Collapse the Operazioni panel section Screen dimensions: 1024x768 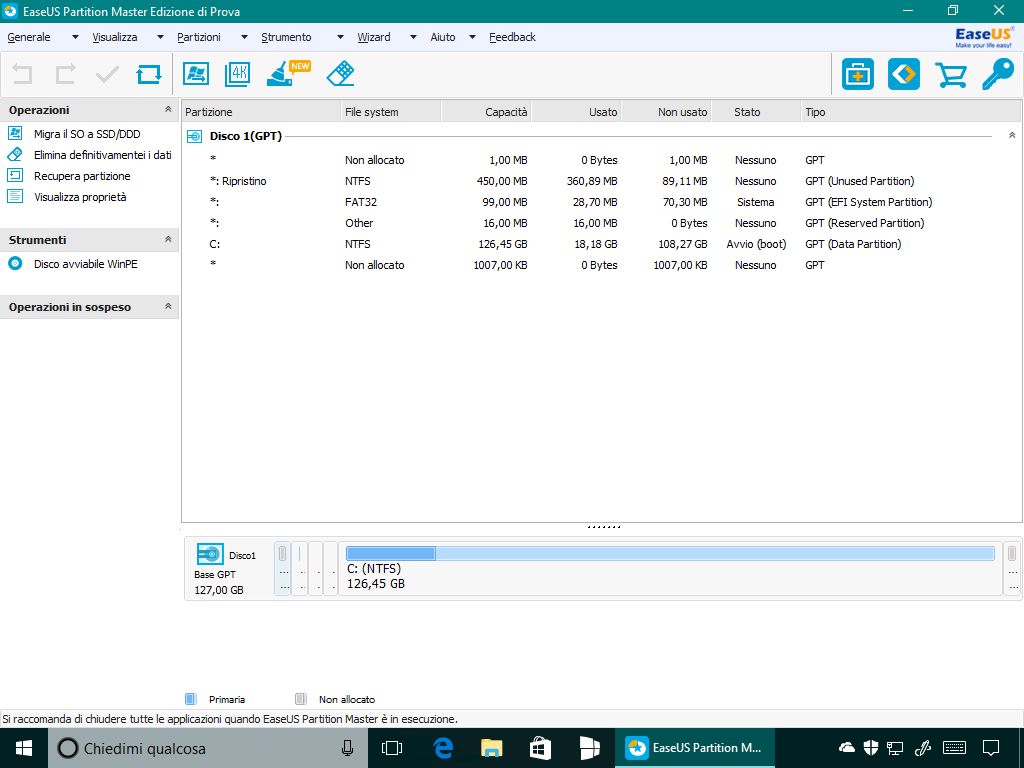click(168, 110)
